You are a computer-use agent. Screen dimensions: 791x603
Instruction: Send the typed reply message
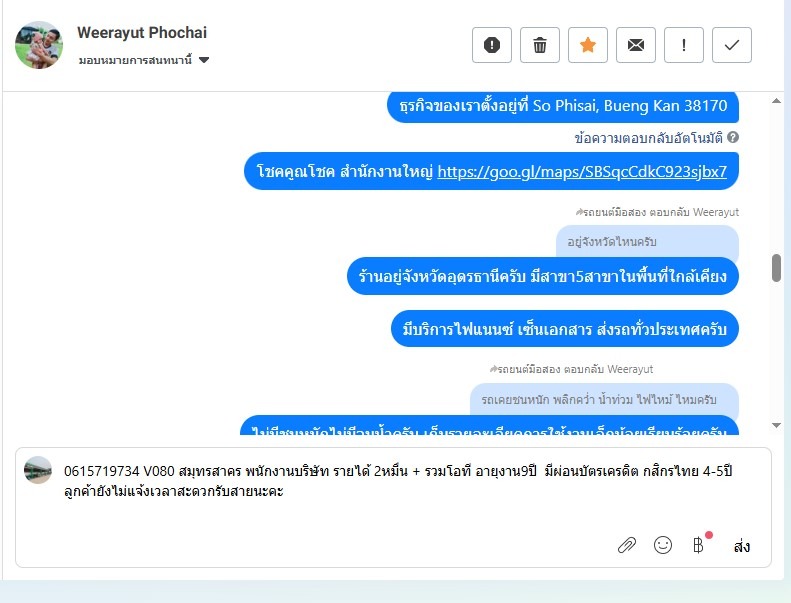(742, 546)
